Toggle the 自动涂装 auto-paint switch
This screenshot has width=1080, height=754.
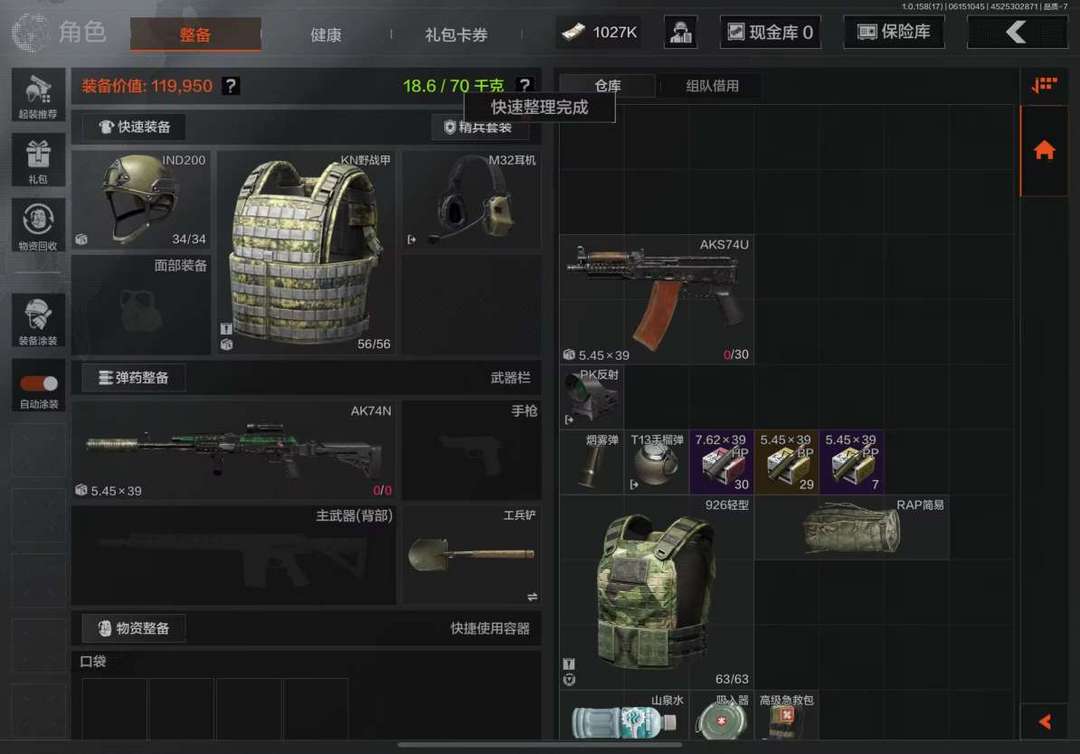pos(39,384)
